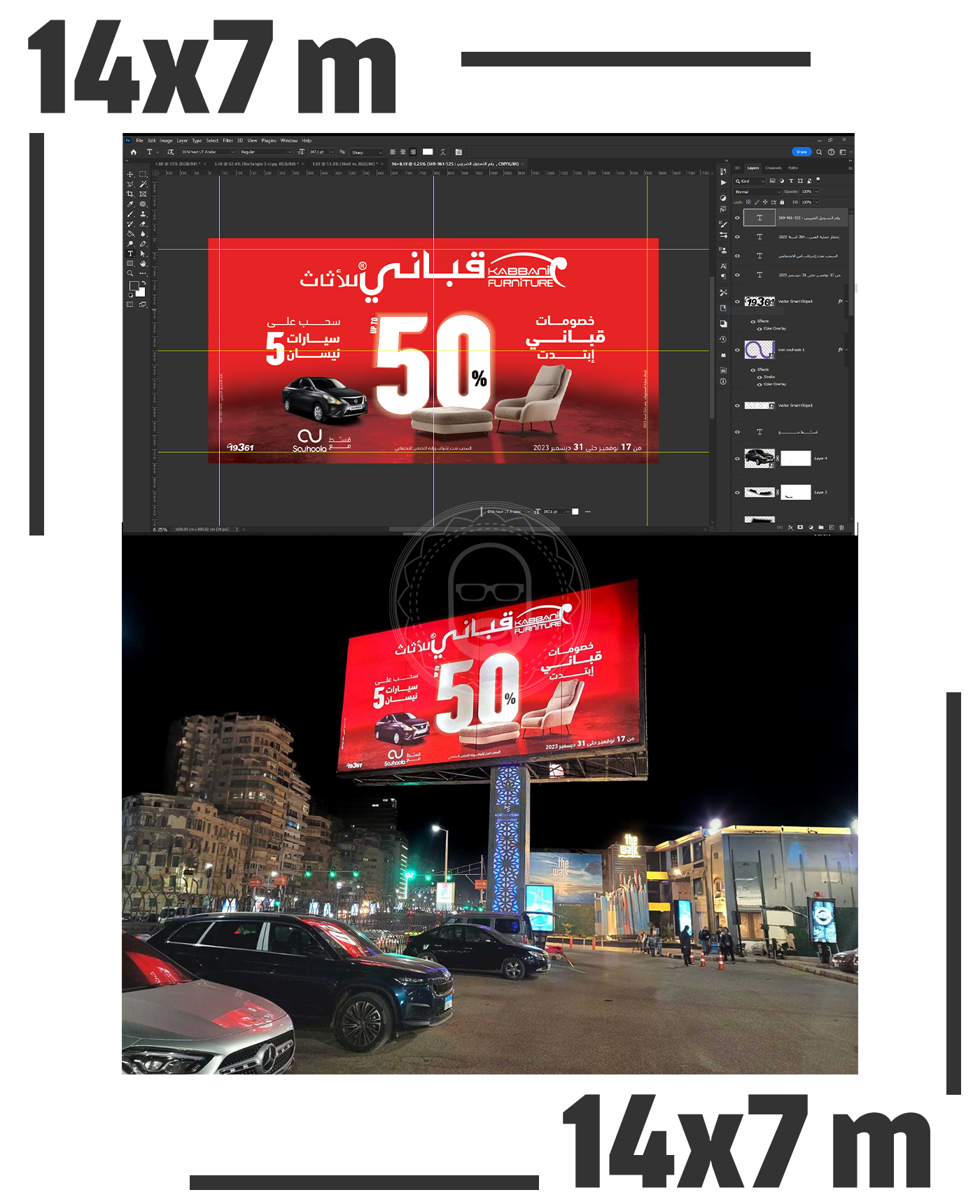Open the Opacity 100% dropdown arrow
This screenshot has width=980, height=1204.
[817, 191]
